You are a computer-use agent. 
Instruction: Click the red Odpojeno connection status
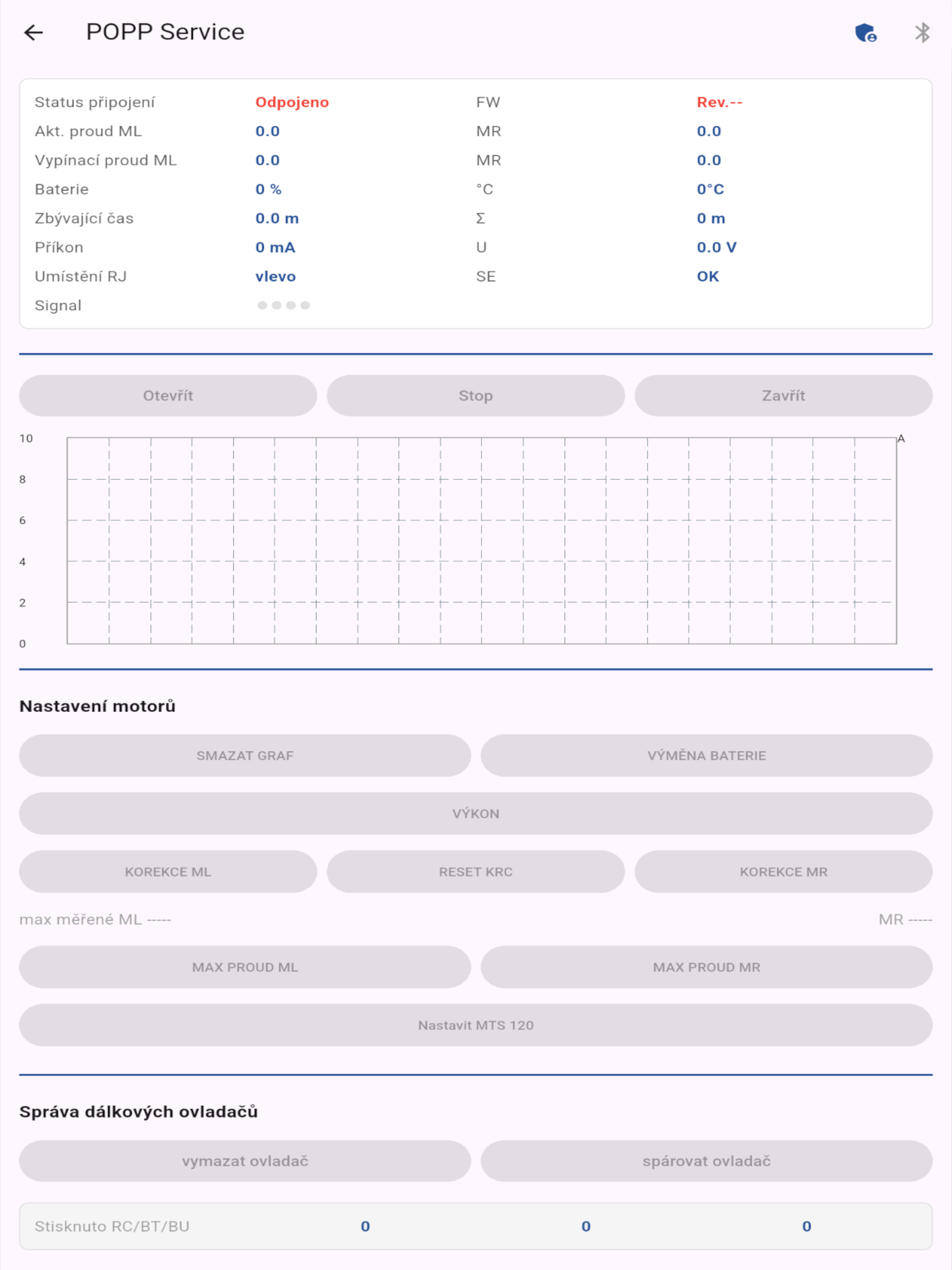coord(292,102)
